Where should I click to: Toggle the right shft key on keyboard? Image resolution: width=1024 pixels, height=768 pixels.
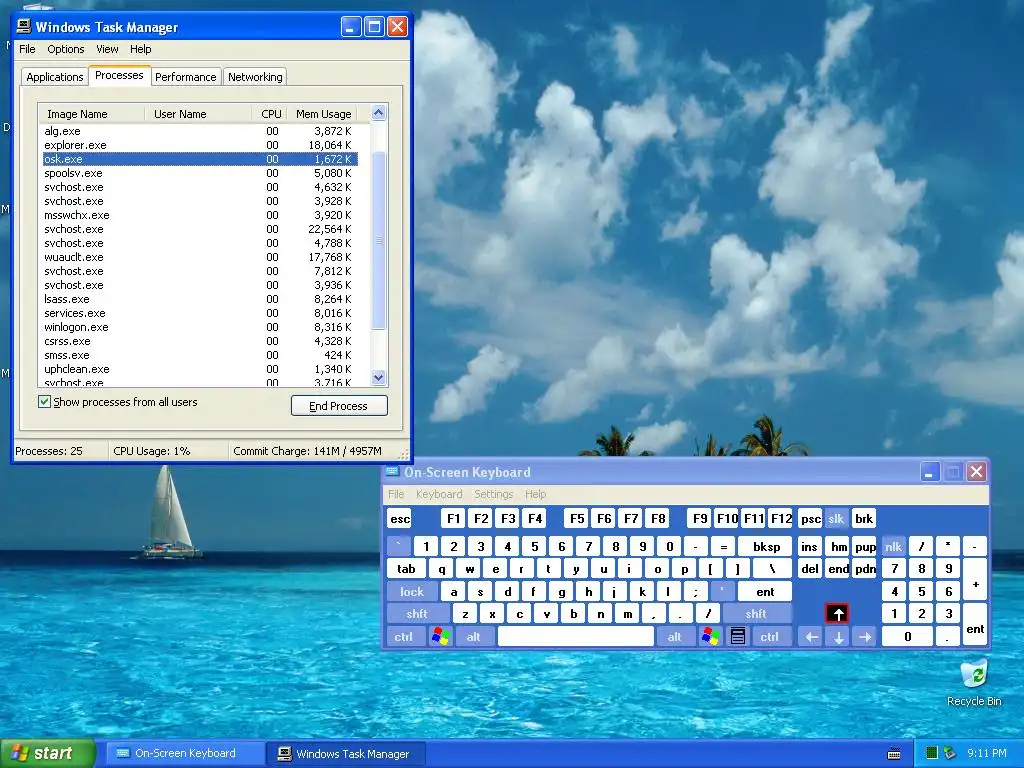pos(756,614)
